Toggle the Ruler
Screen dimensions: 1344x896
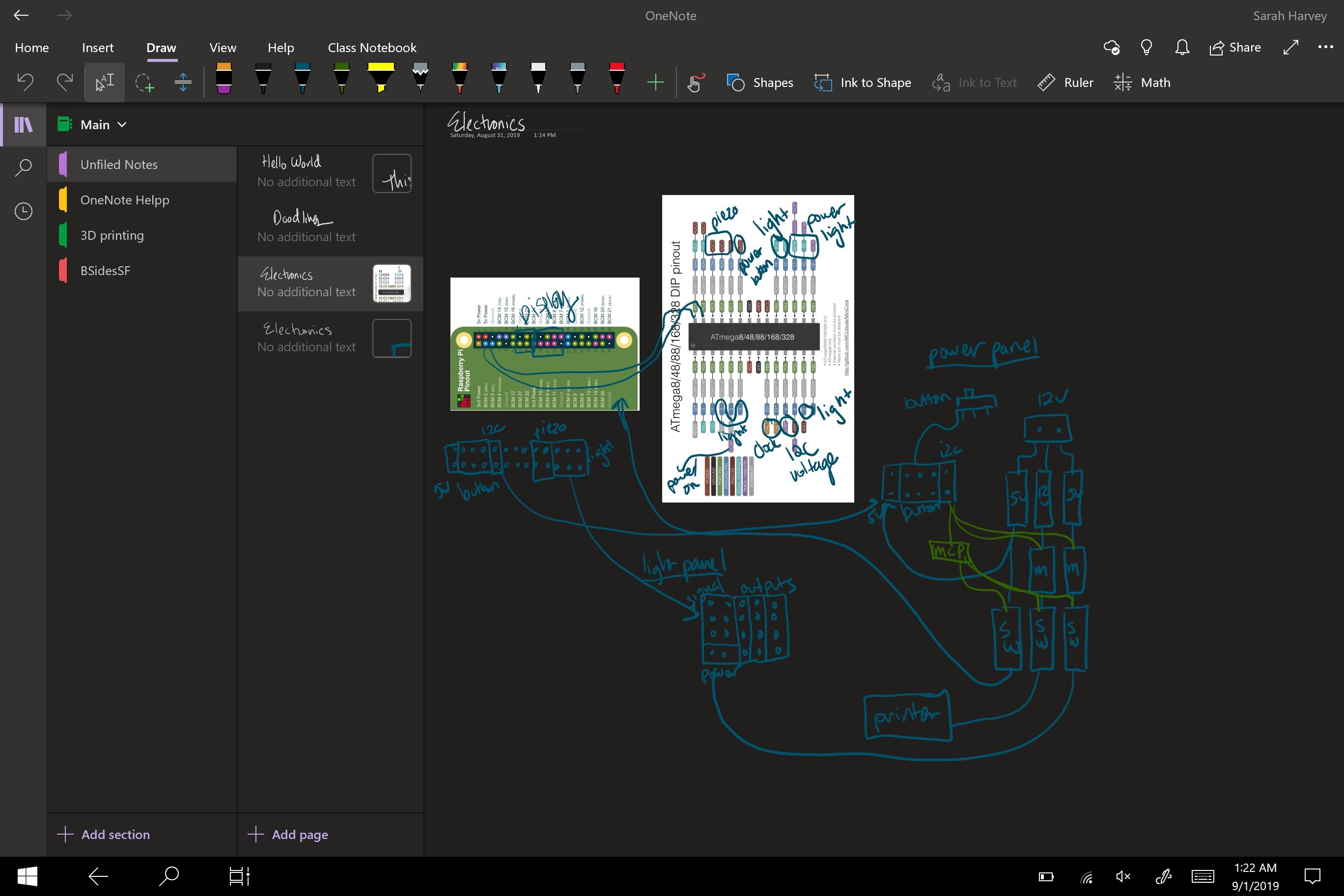1065,83
